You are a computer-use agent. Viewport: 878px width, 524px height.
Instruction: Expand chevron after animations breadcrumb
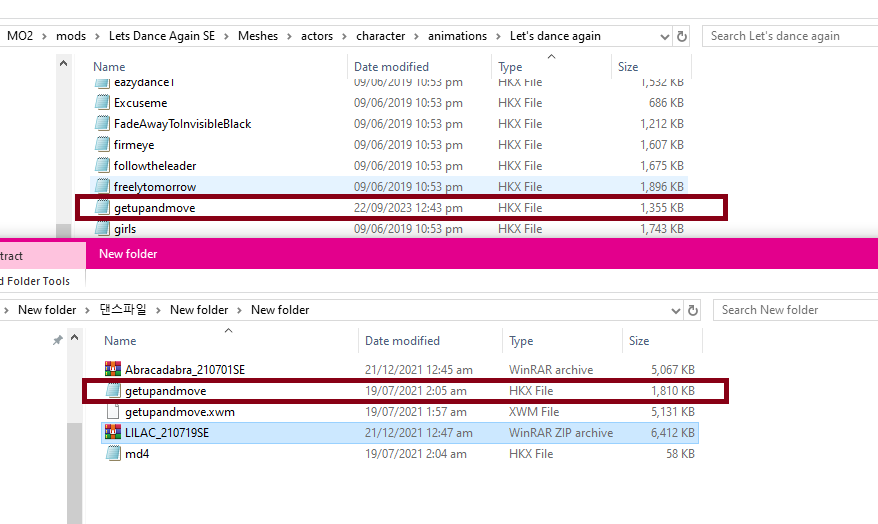(498, 36)
